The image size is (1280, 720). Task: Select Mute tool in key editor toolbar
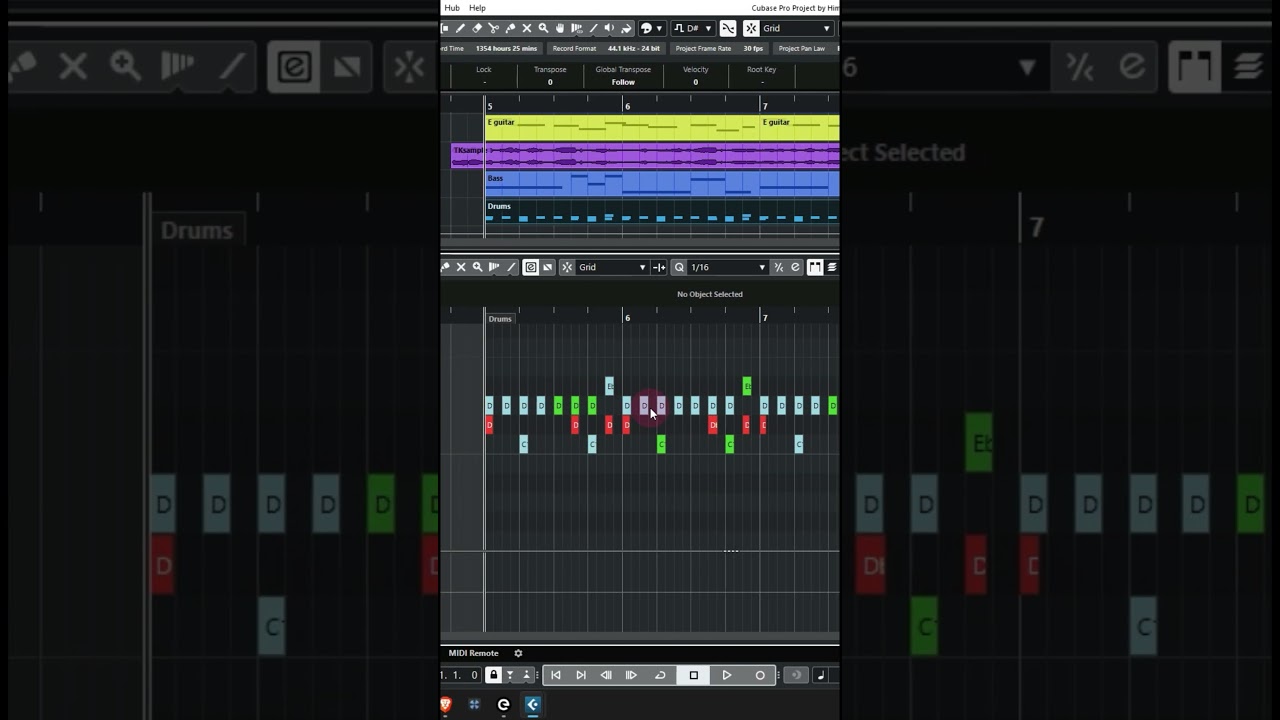[x=461, y=267]
